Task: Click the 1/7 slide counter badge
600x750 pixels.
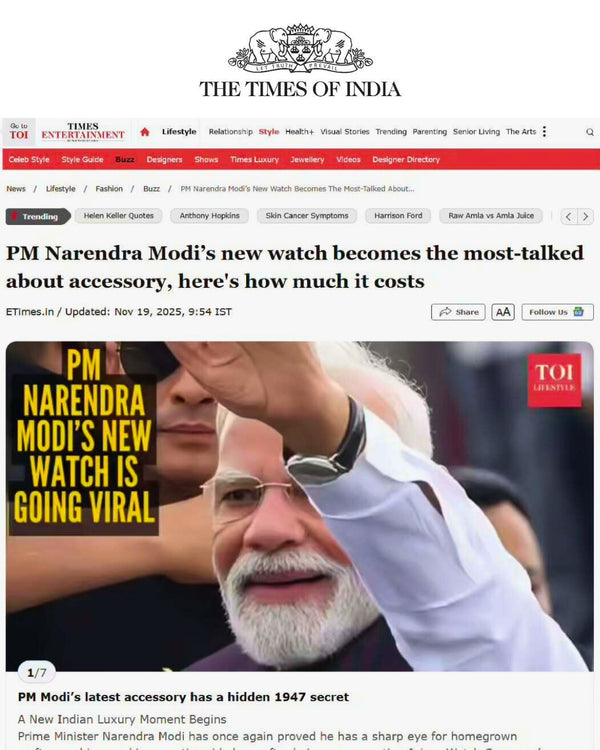Action: (x=37, y=673)
